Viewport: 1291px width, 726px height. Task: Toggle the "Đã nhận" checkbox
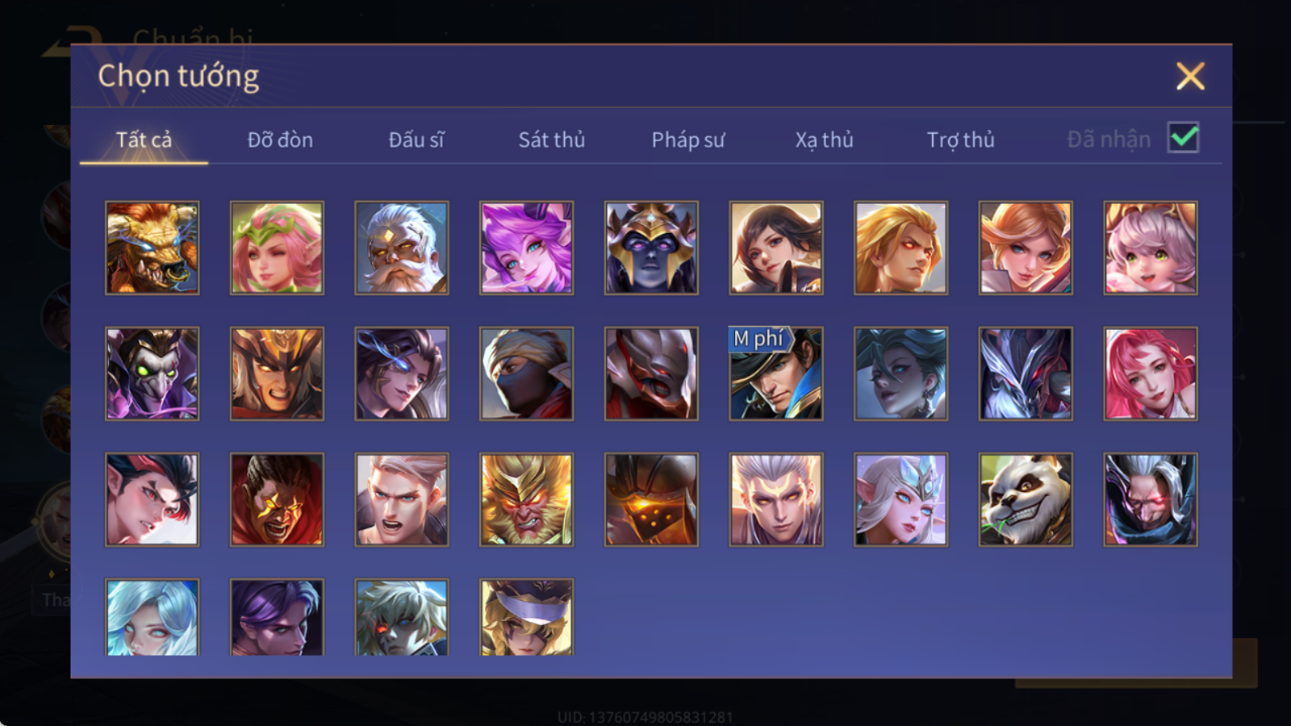click(1183, 138)
